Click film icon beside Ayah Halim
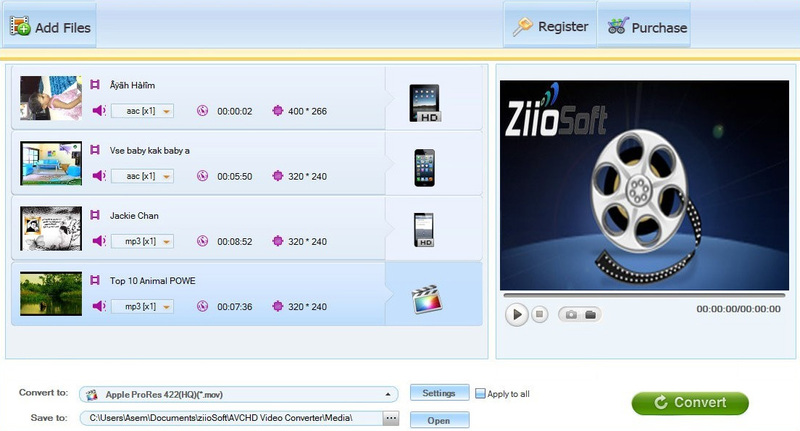 coord(95,85)
